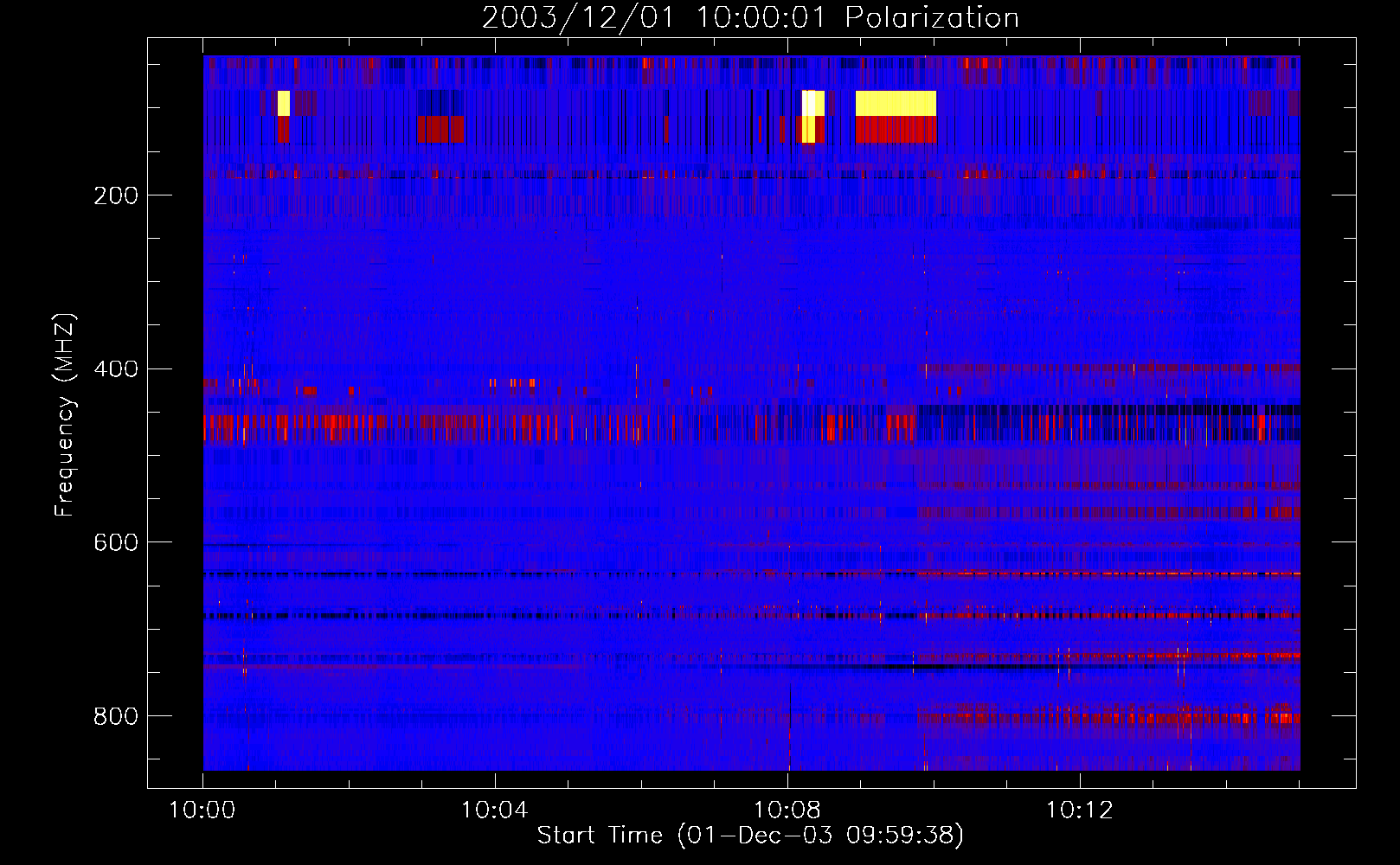Click the large yellow burst block after 10:08
1400x865 pixels.
point(896,103)
